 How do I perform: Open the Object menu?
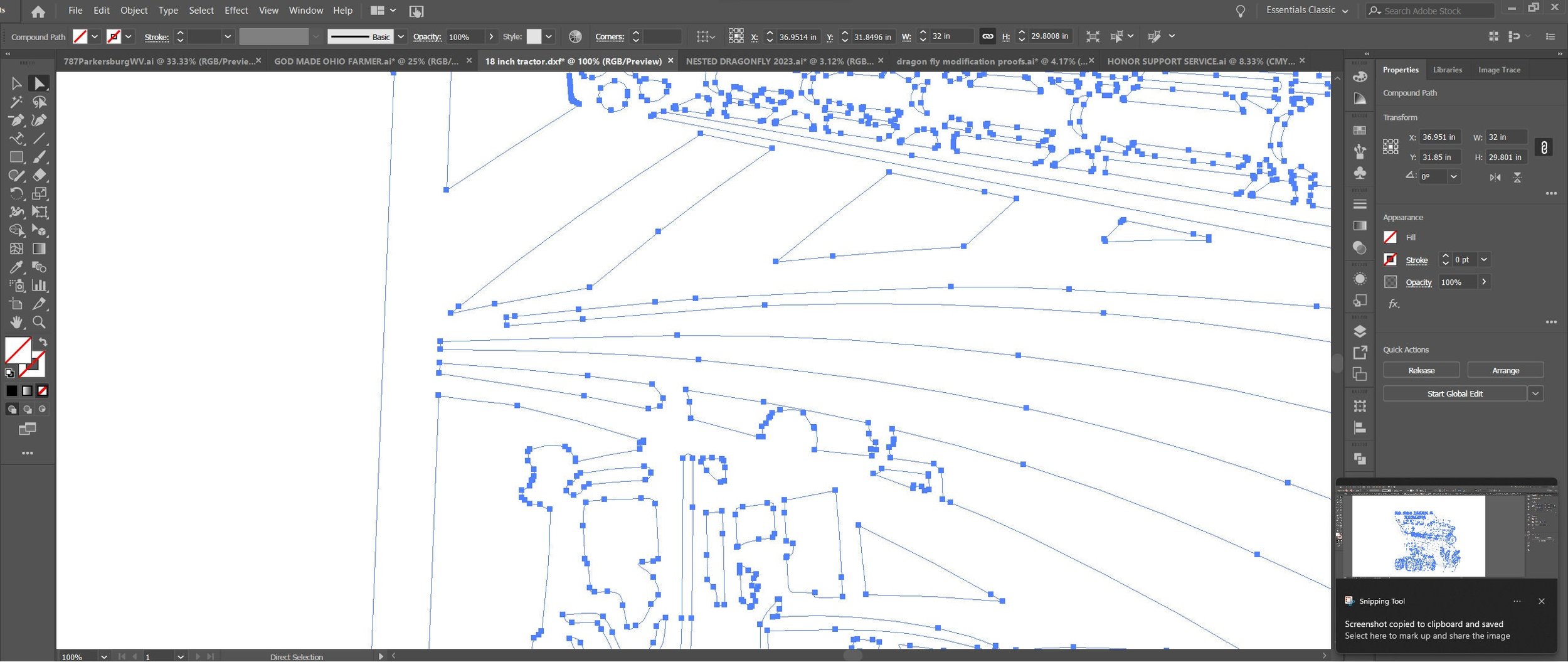(134, 11)
